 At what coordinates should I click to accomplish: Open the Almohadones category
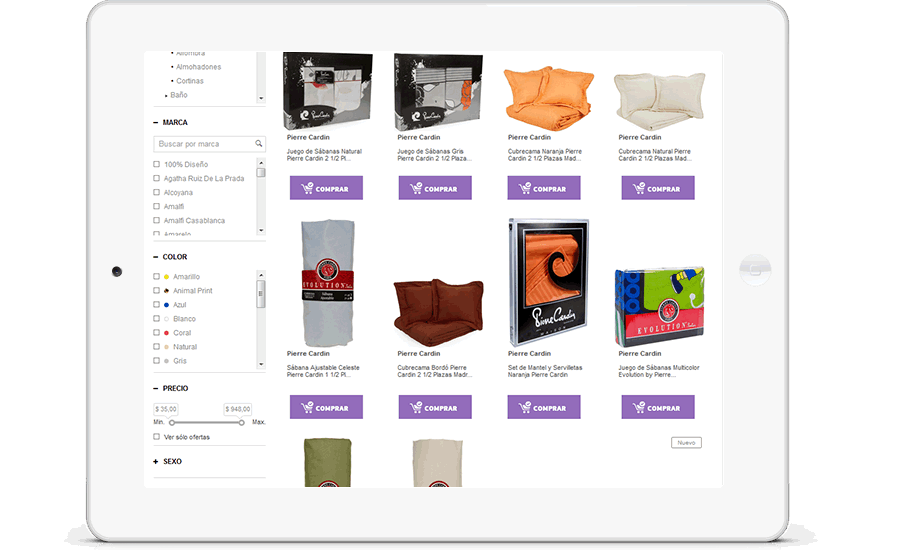[198, 67]
